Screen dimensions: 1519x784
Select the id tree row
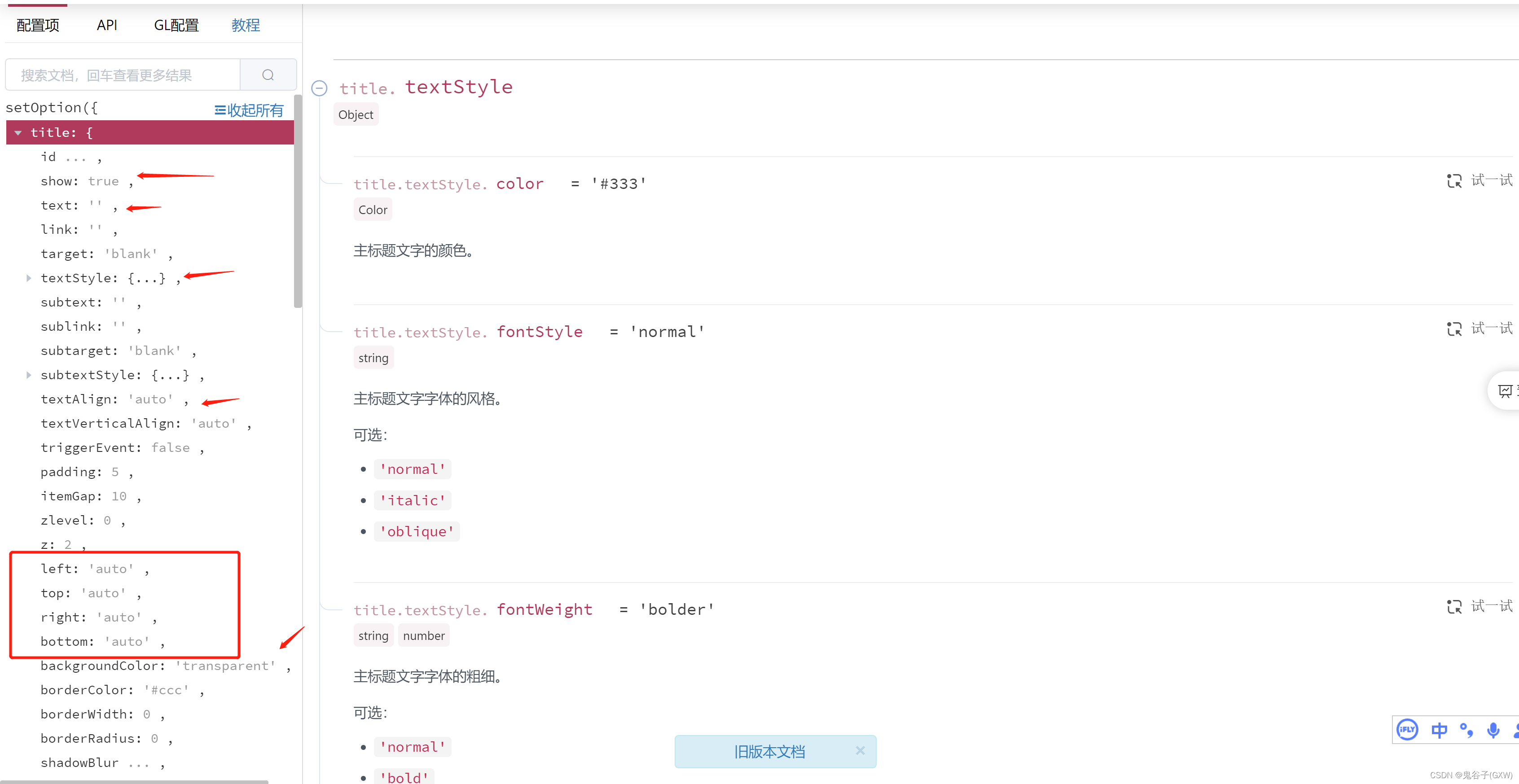(150, 157)
